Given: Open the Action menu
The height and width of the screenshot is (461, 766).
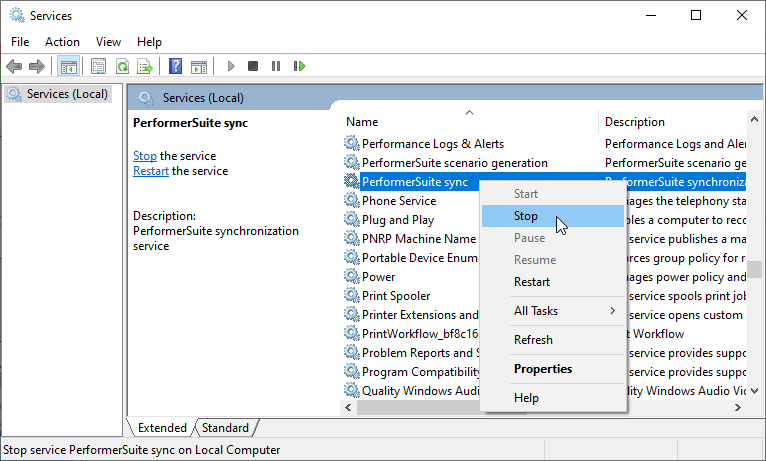Looking at the screenshot, I should point(62,42).
